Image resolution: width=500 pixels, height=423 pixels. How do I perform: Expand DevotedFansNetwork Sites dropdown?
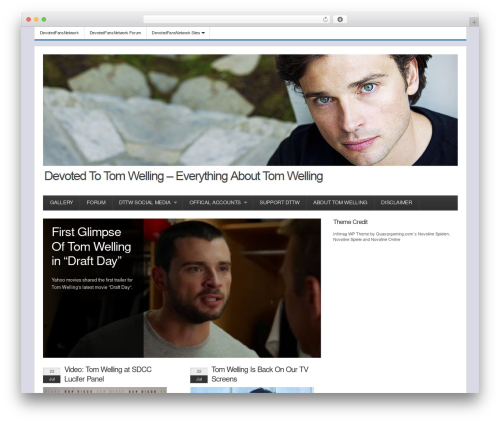click(178, 33)
